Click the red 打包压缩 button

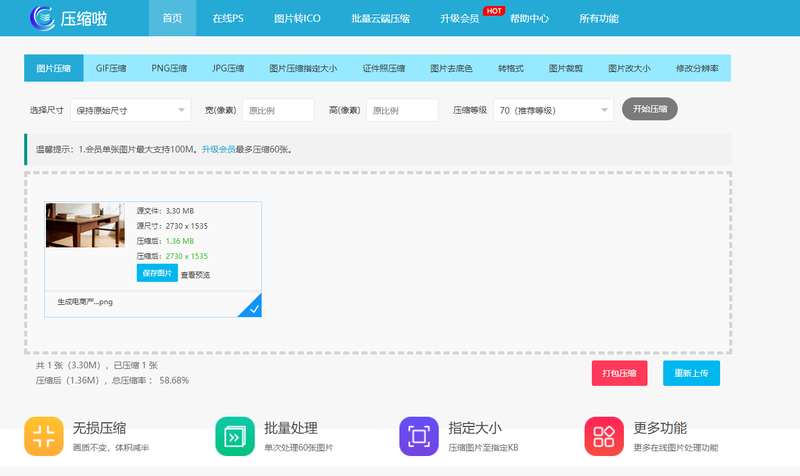coord(619,373)
